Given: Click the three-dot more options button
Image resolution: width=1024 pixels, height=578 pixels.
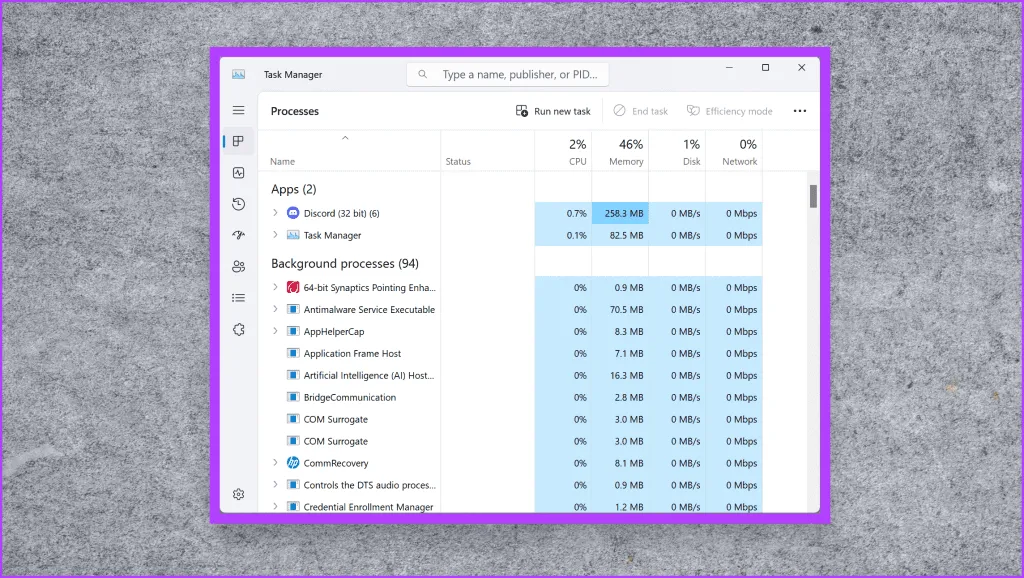Looking at the screenshot, I should (x=799, y=111).
